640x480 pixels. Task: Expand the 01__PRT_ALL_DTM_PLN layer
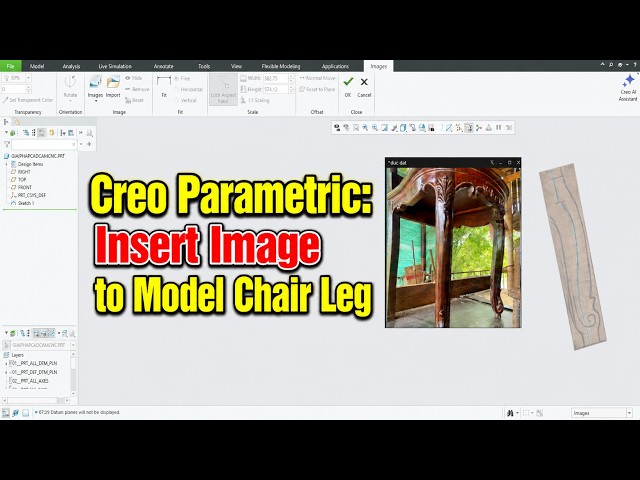pos(6,363)
